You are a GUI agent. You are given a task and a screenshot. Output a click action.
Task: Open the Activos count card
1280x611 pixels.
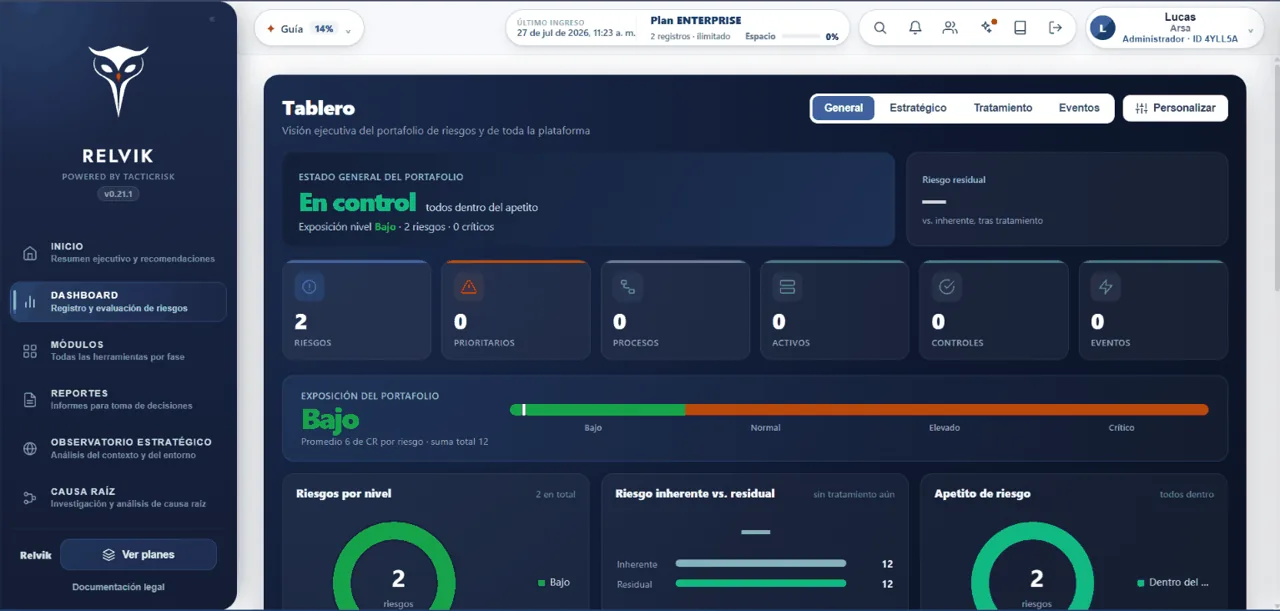point(835,310)
